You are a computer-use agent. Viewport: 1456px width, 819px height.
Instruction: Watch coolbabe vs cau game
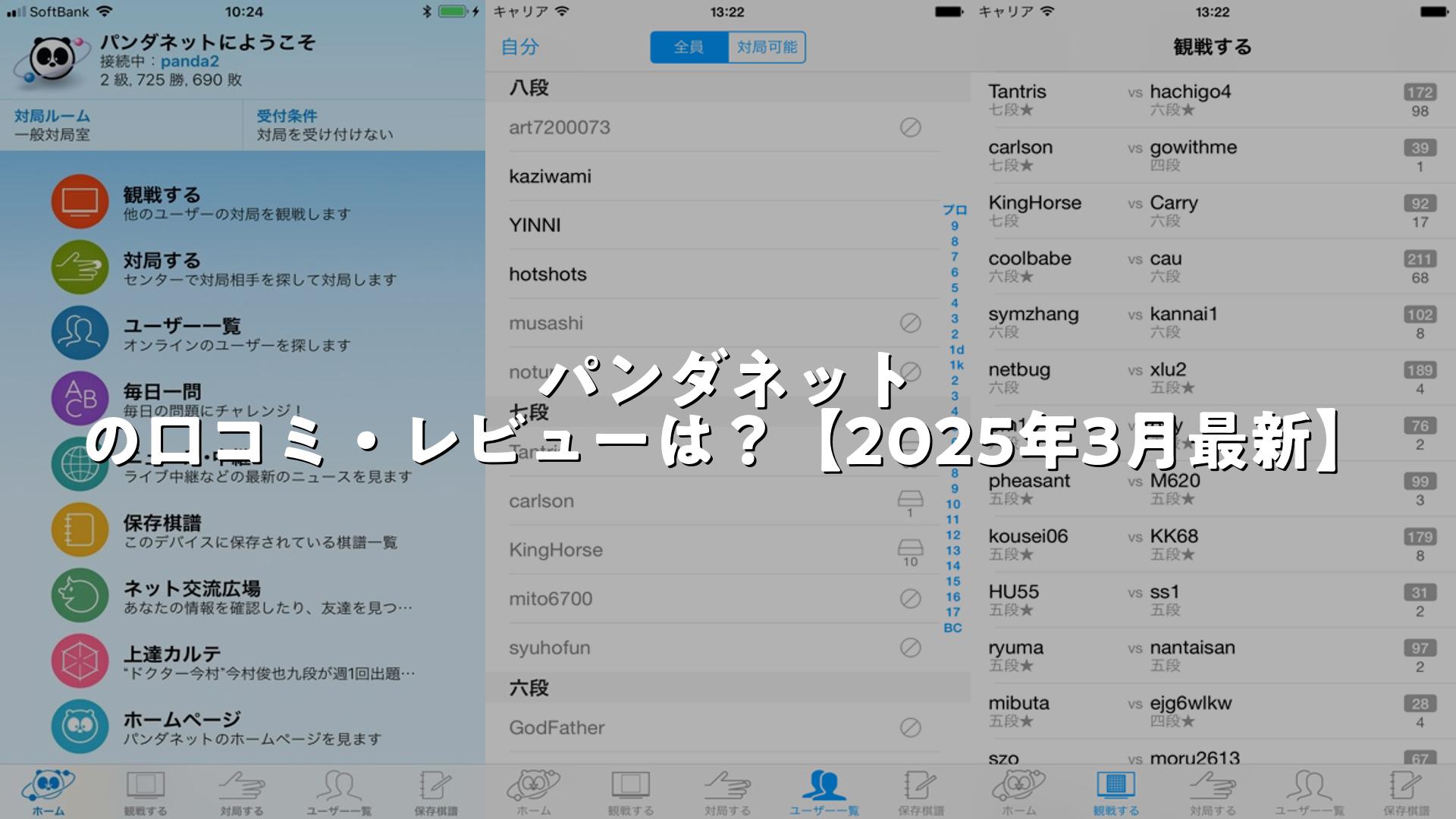pos(1213,267)
